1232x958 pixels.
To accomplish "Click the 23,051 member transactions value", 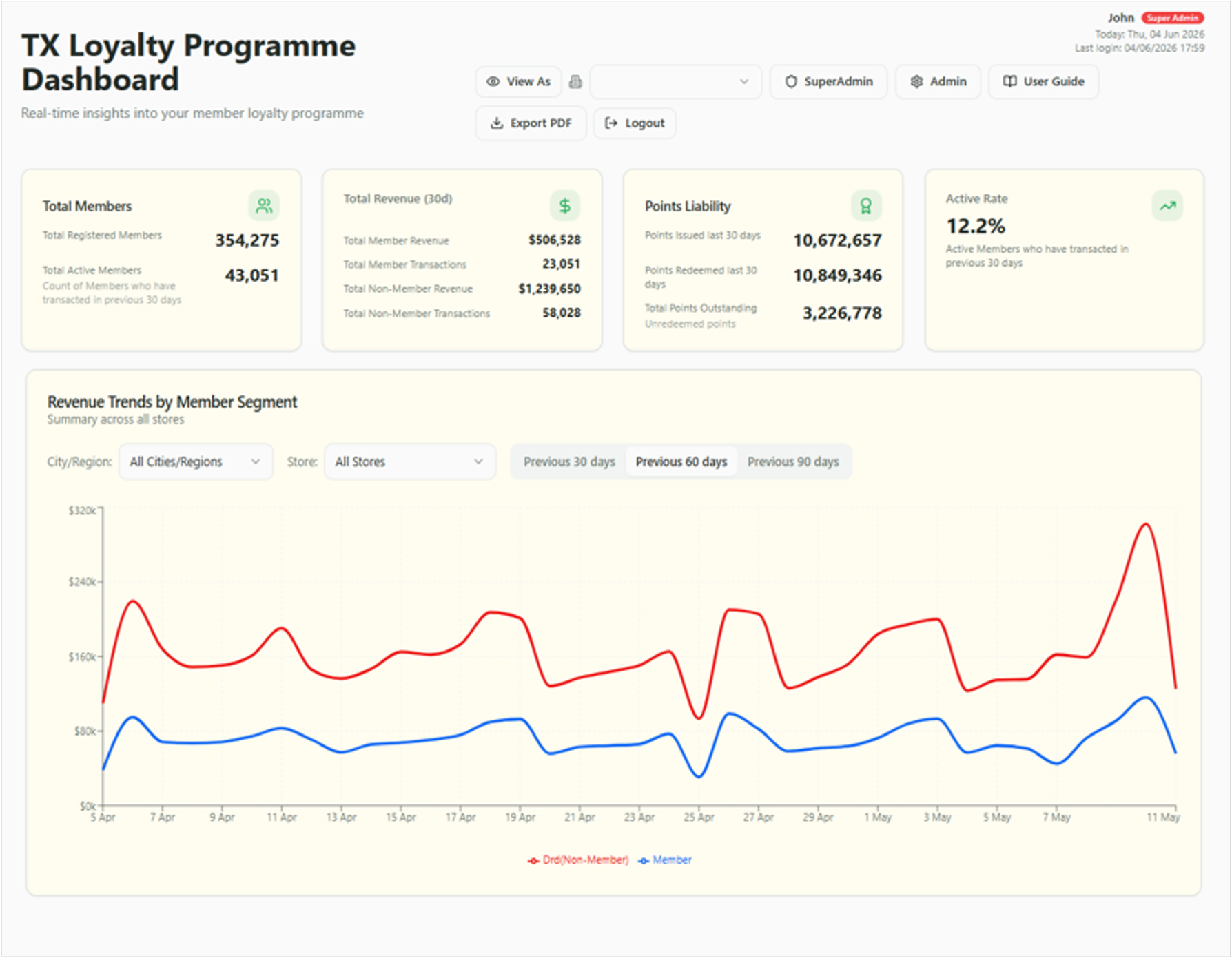I will [562, 264].
